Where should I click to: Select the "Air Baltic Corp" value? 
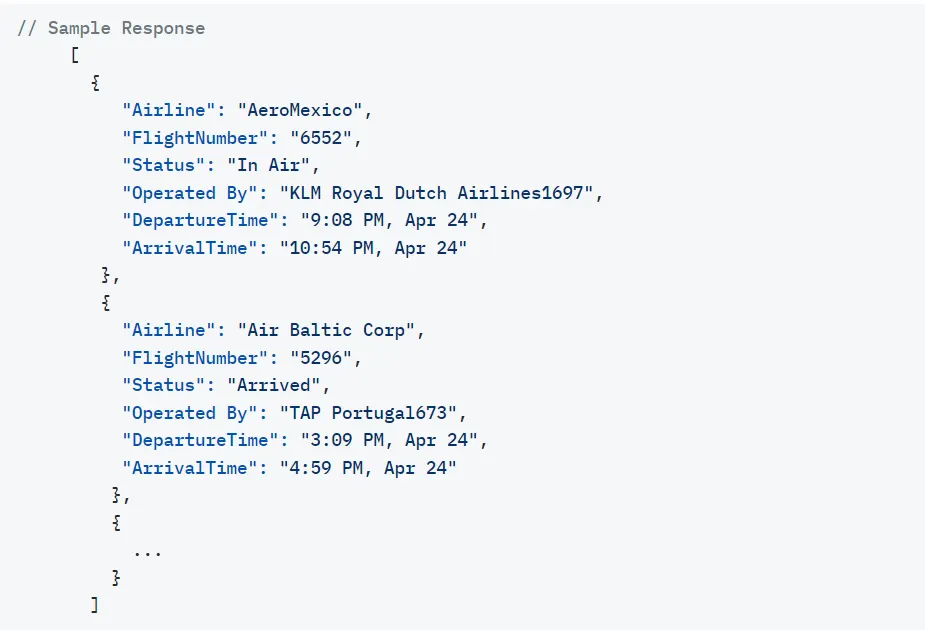coord(326,330)
